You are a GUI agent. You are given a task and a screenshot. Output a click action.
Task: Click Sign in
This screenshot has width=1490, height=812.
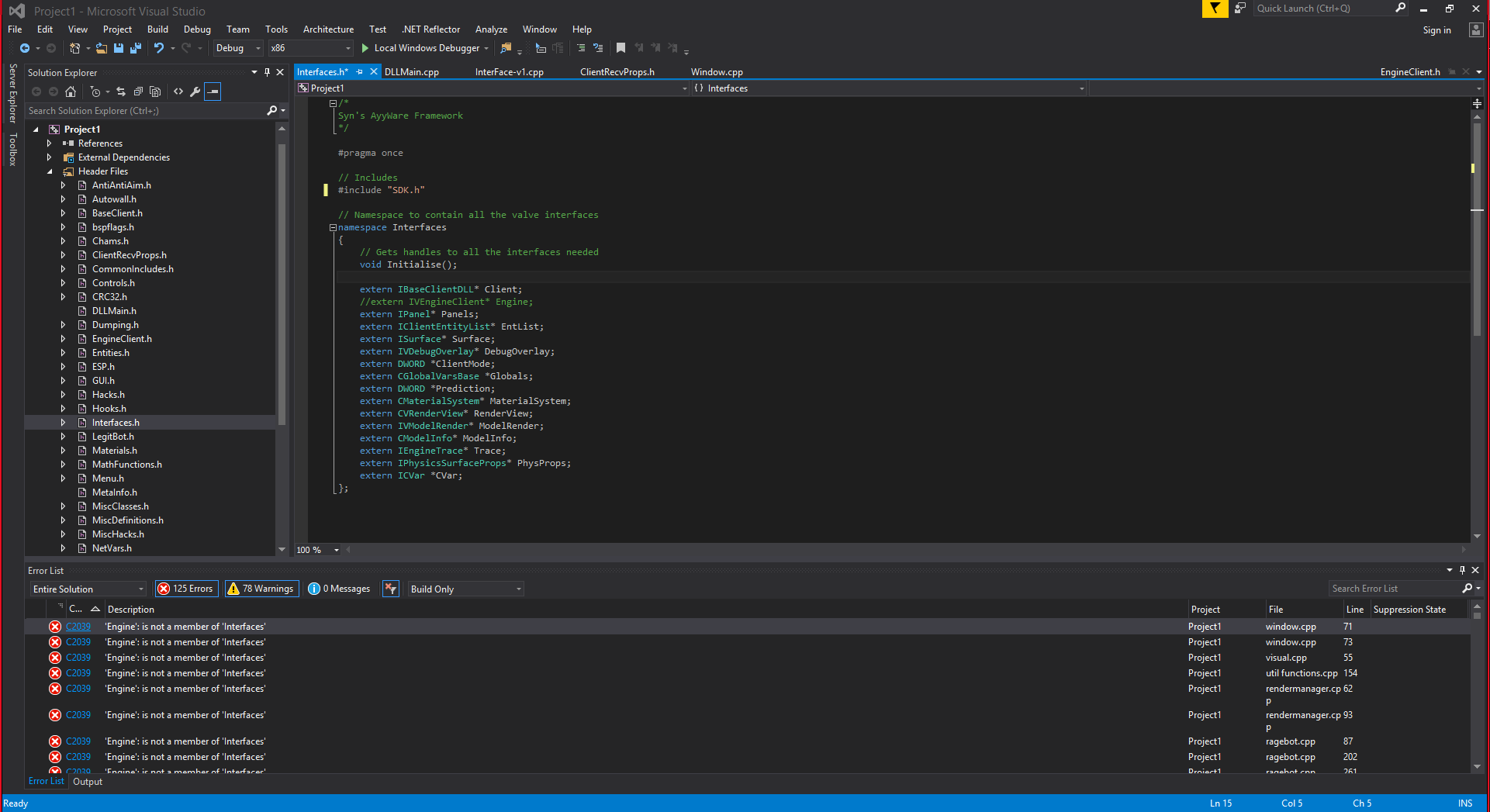click(1436, 30)
